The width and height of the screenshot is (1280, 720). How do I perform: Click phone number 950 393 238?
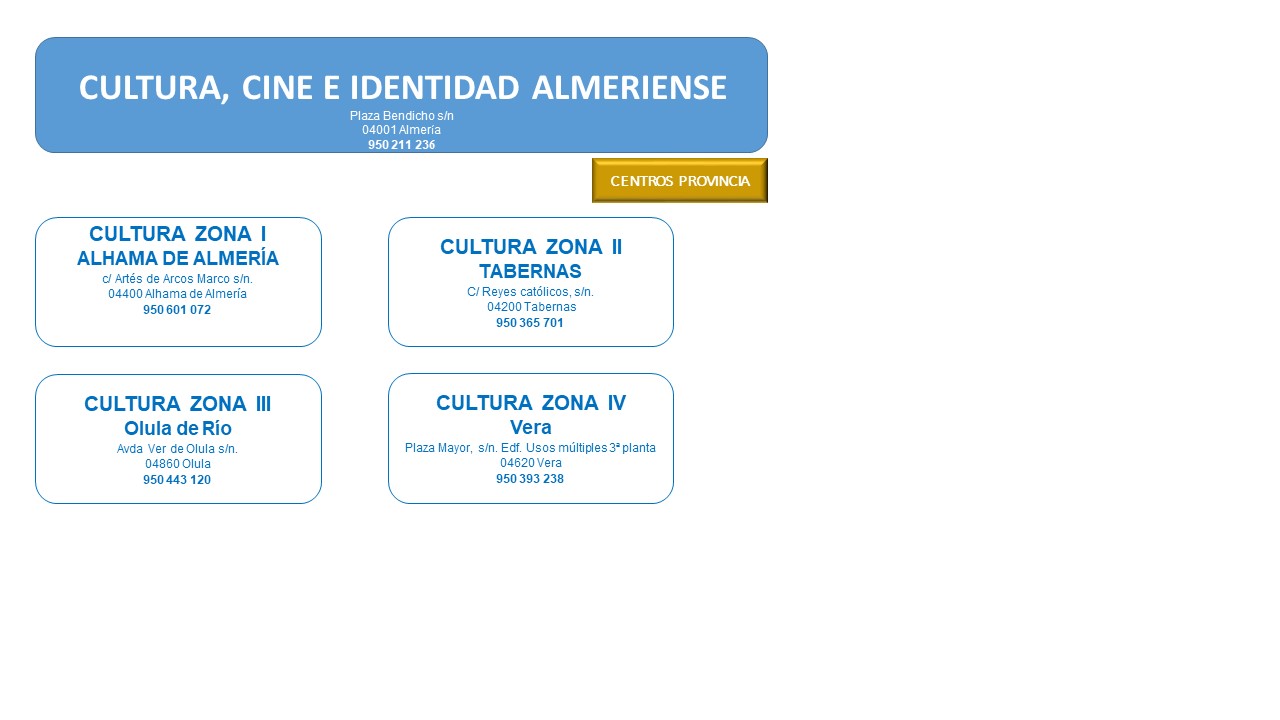tap(530, 479)
